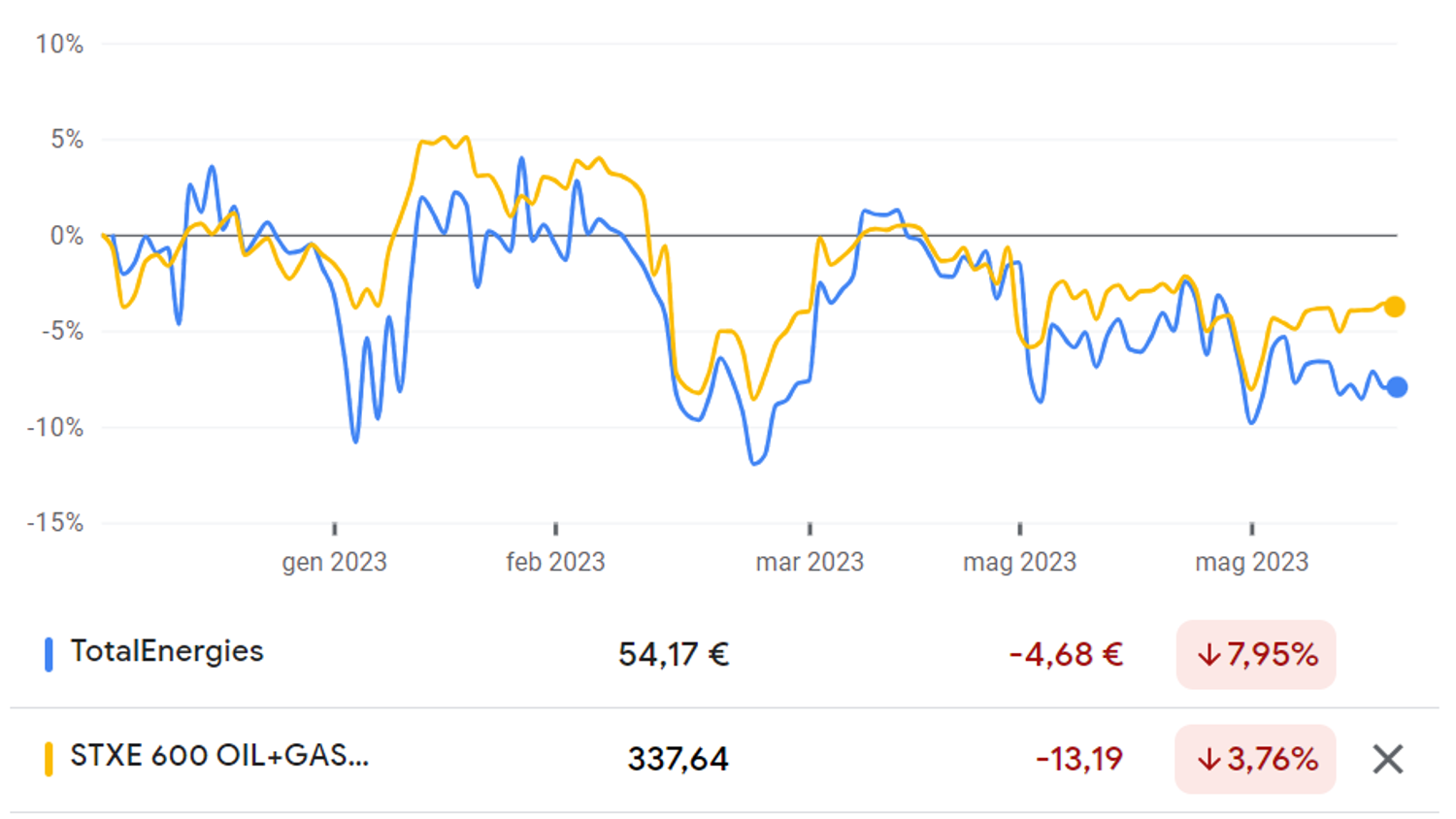Viewport: 1456px width, 819px height.
Task: Click the -15% y-axis label
Action: pyautogui.click(x=55, y=523)
